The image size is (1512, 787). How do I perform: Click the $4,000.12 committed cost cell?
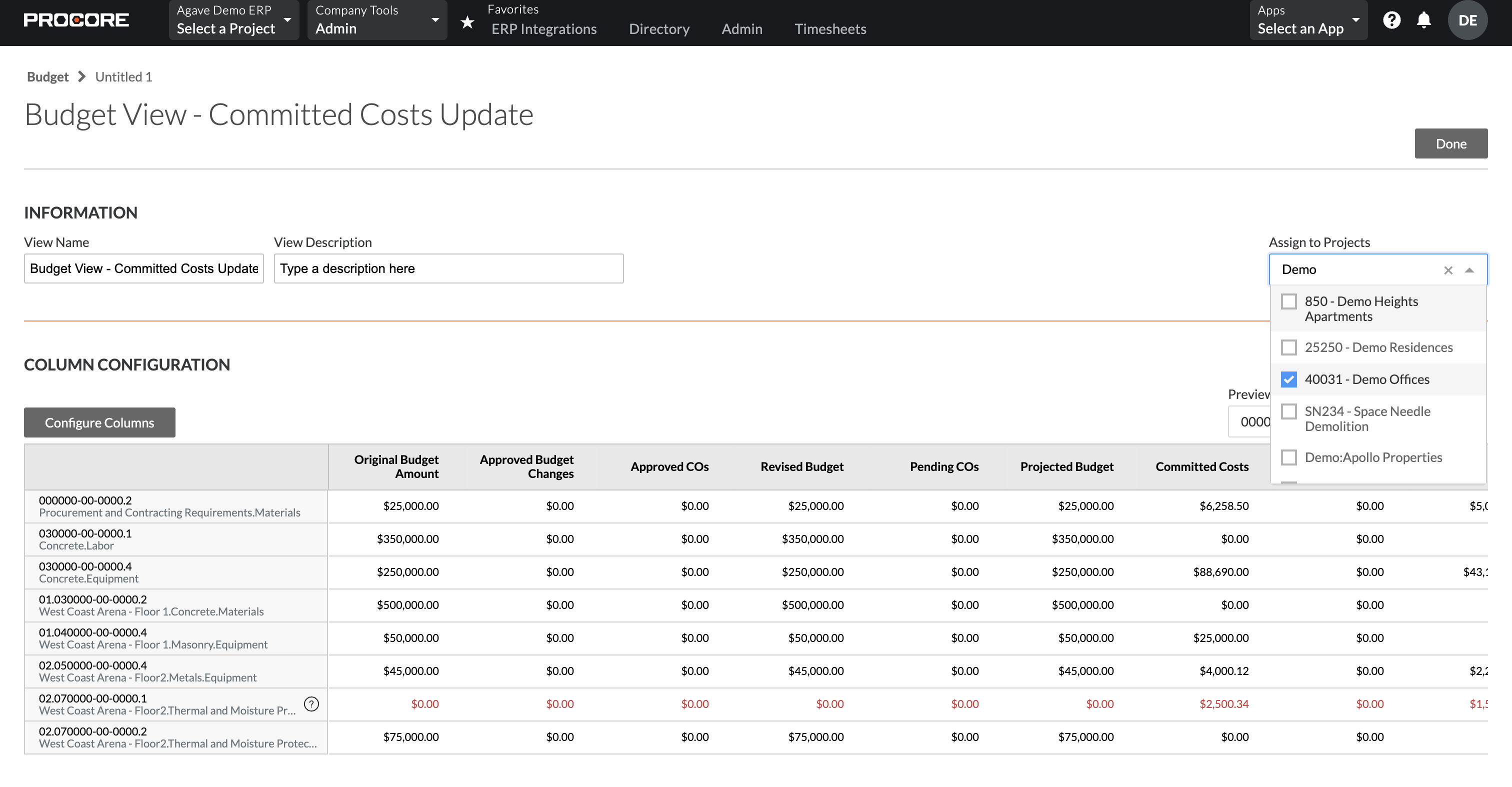click(1224, 671)
